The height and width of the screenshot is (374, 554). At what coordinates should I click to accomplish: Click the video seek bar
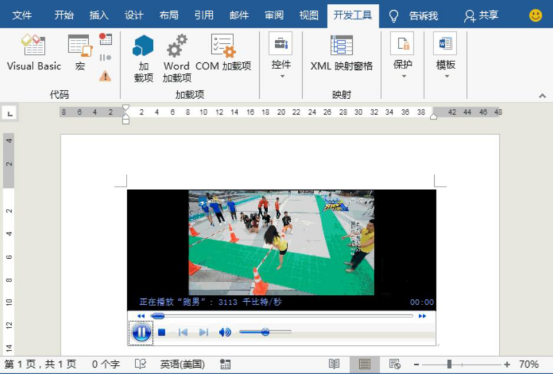pos(282,316)
